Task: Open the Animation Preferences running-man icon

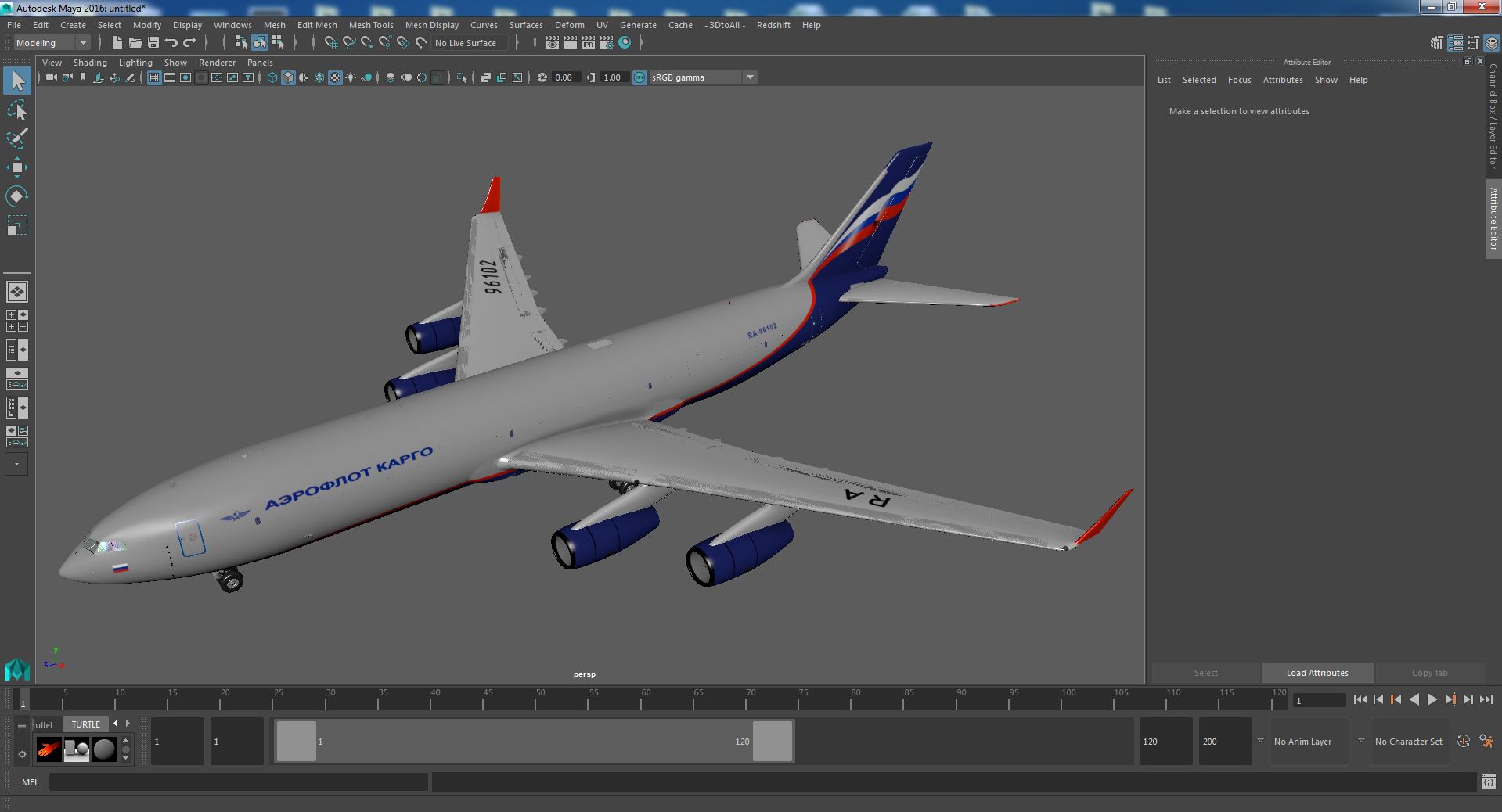Action: 1486,742
